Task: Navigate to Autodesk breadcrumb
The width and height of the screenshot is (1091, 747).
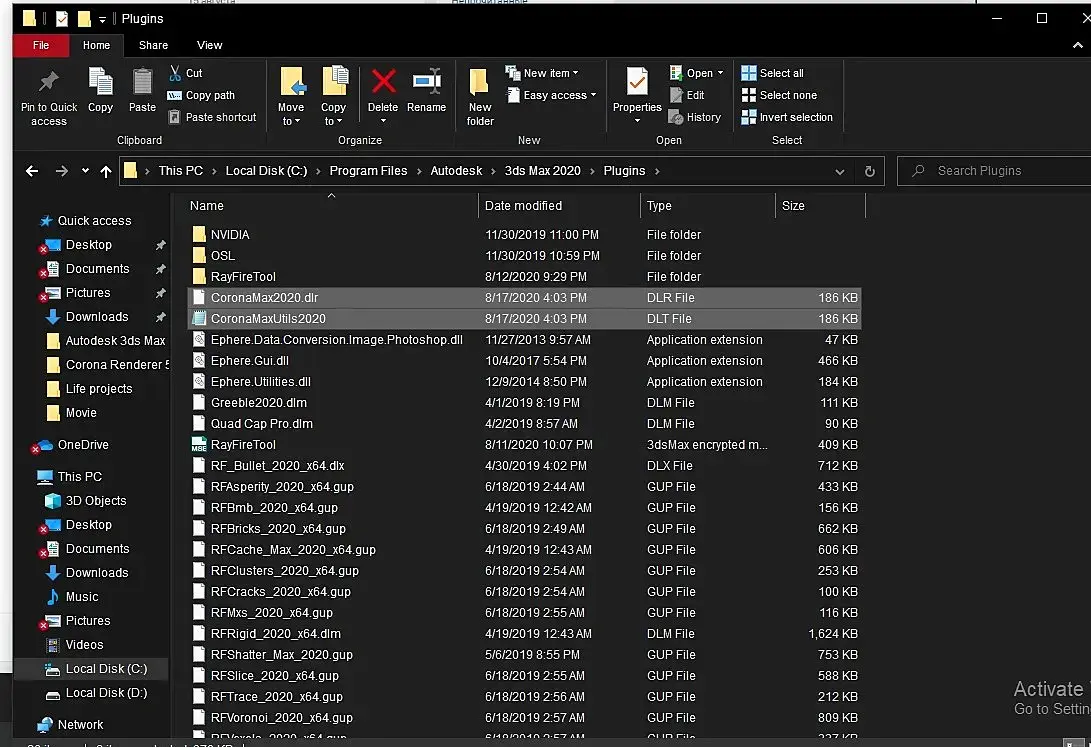Action: pyautogui.click(x=456, y=171)
